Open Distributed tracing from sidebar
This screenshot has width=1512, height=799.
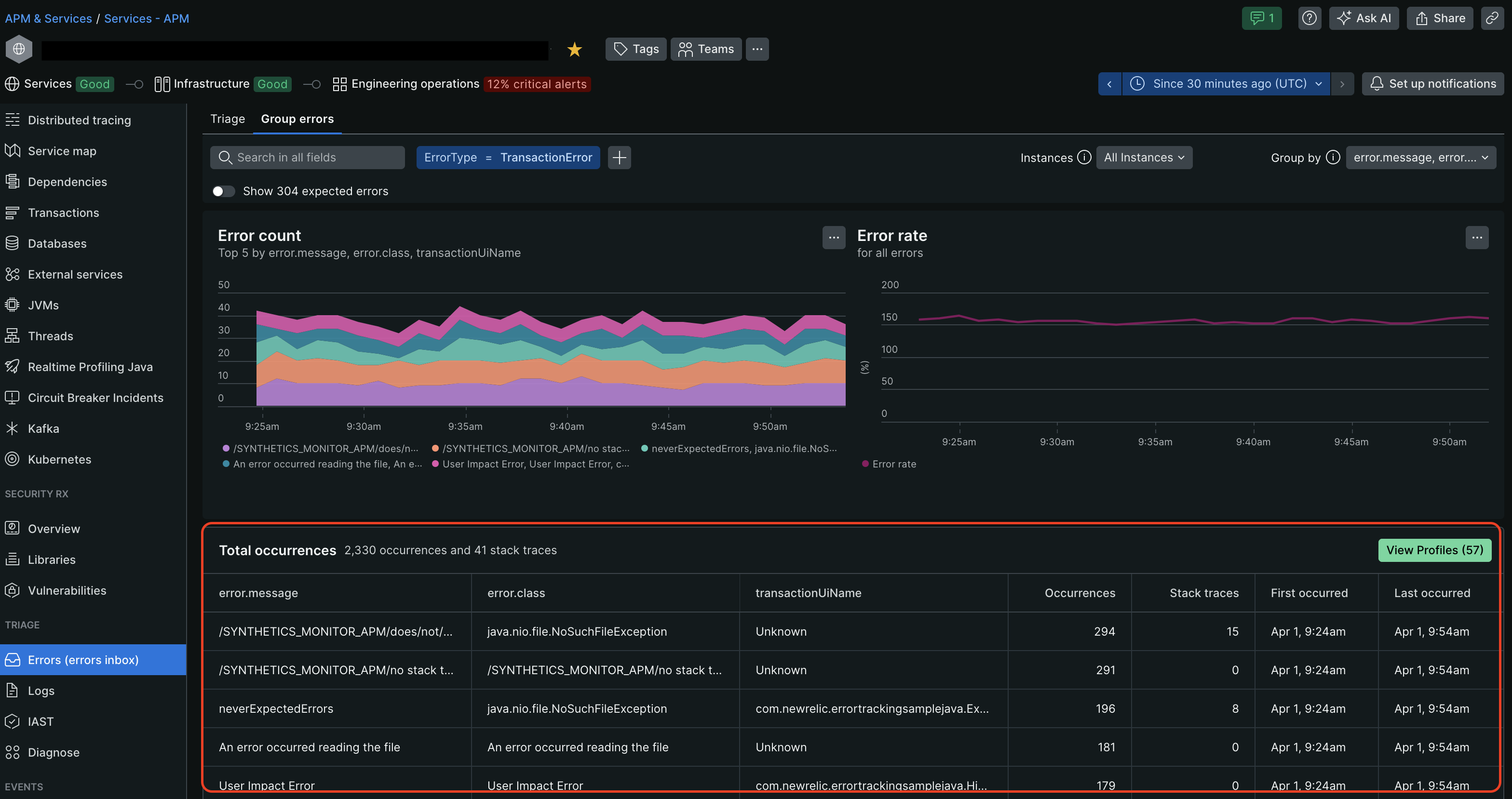click(79, 120)
